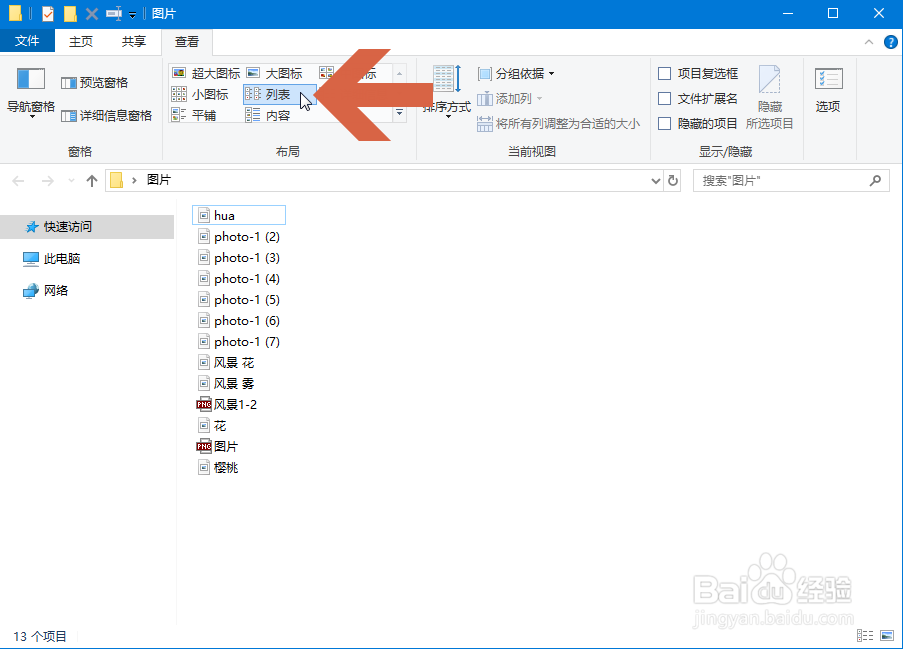Select the file hua
903x649 pixels.
pos(239,215)
